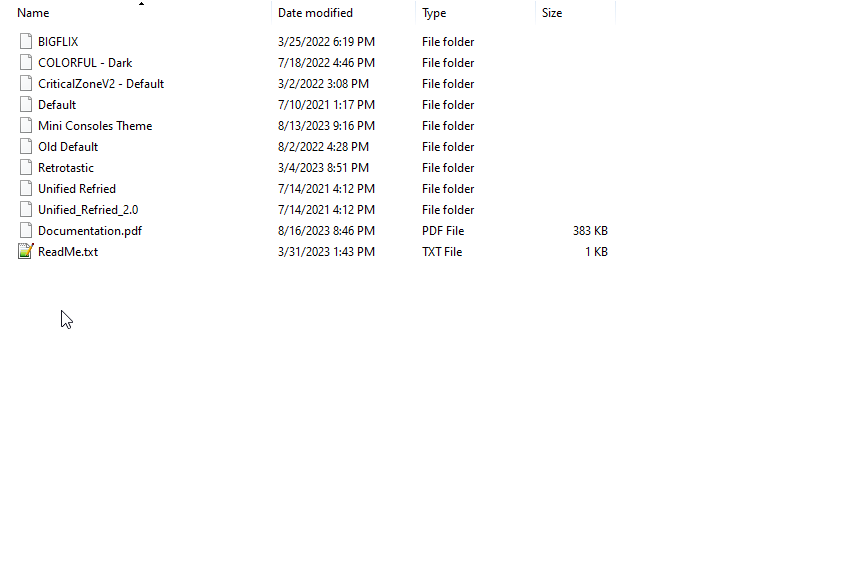Toggle sort arrow above Name column
This screenshot has height=571, width=849.
(x=141, y=4)
